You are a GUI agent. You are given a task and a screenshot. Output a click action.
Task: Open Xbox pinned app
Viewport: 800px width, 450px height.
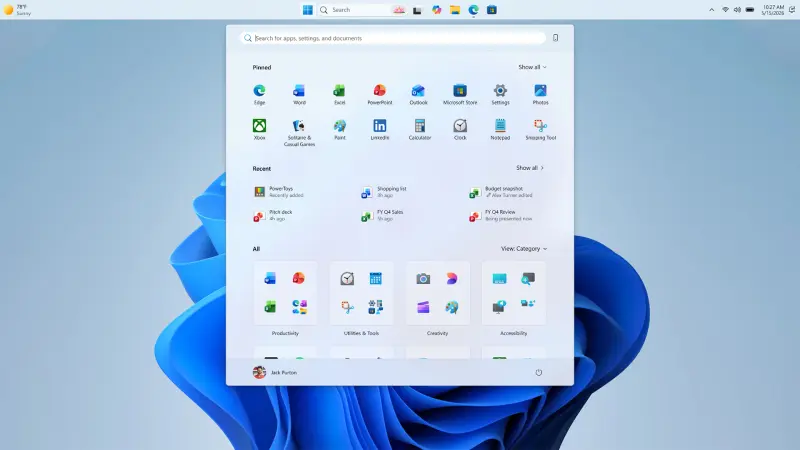point(259,129)
